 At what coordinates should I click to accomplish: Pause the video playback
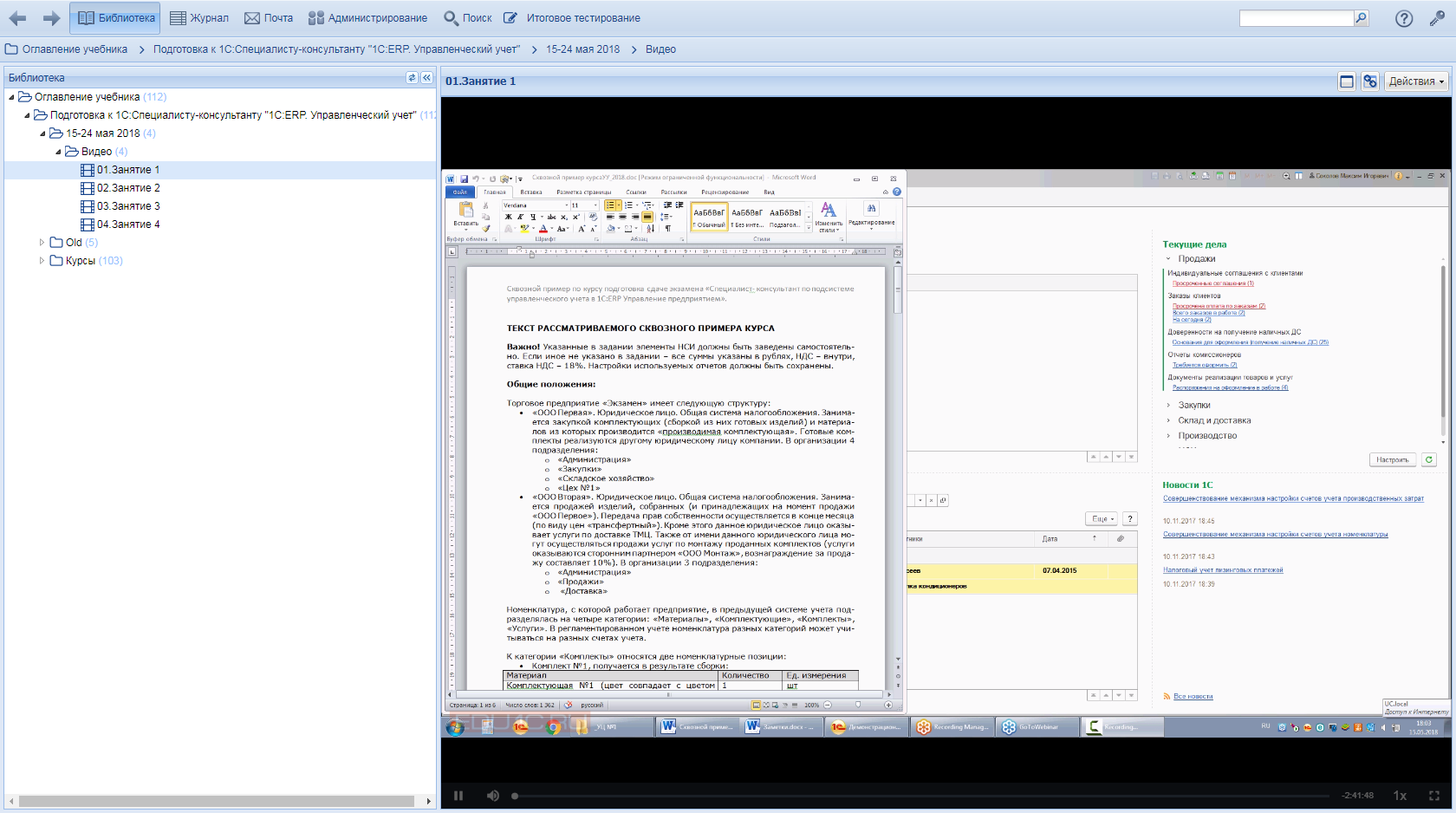tap(458, 796)
